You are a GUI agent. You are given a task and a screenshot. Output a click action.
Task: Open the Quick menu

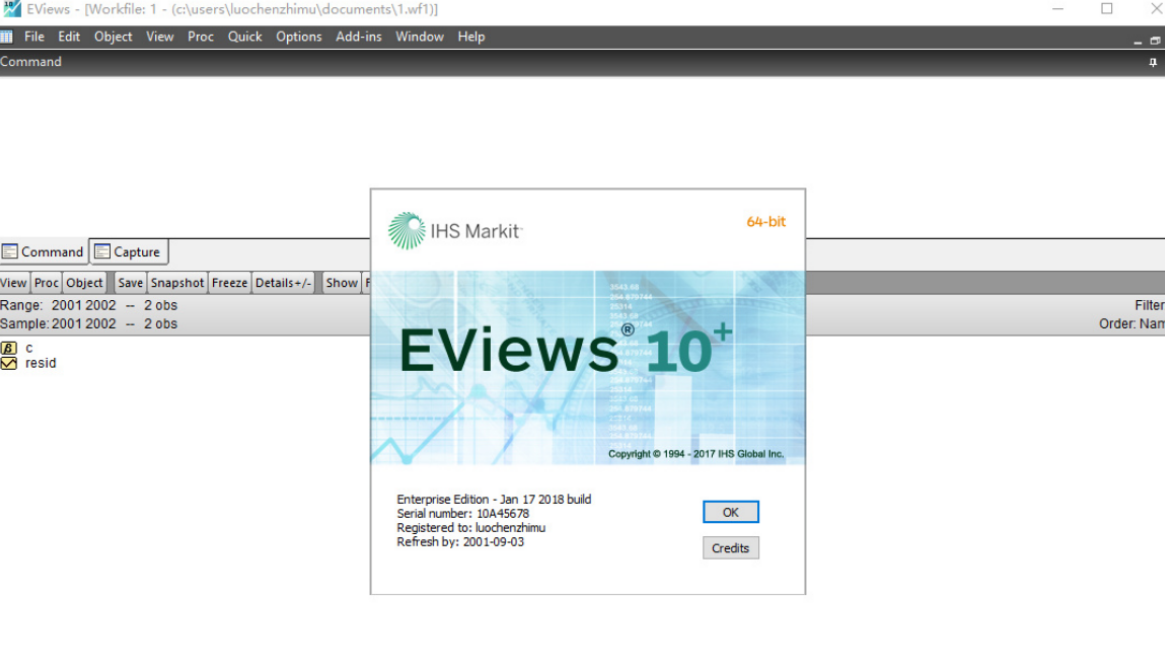(244, 36)
